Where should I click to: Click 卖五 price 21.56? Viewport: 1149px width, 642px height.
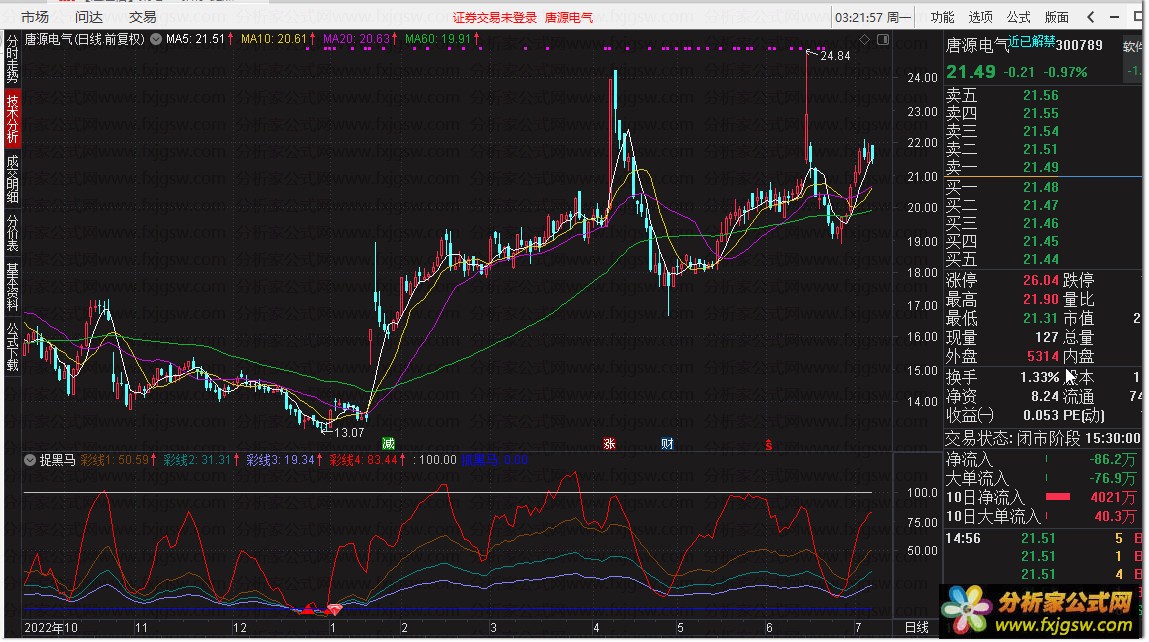coord(1041,96)
